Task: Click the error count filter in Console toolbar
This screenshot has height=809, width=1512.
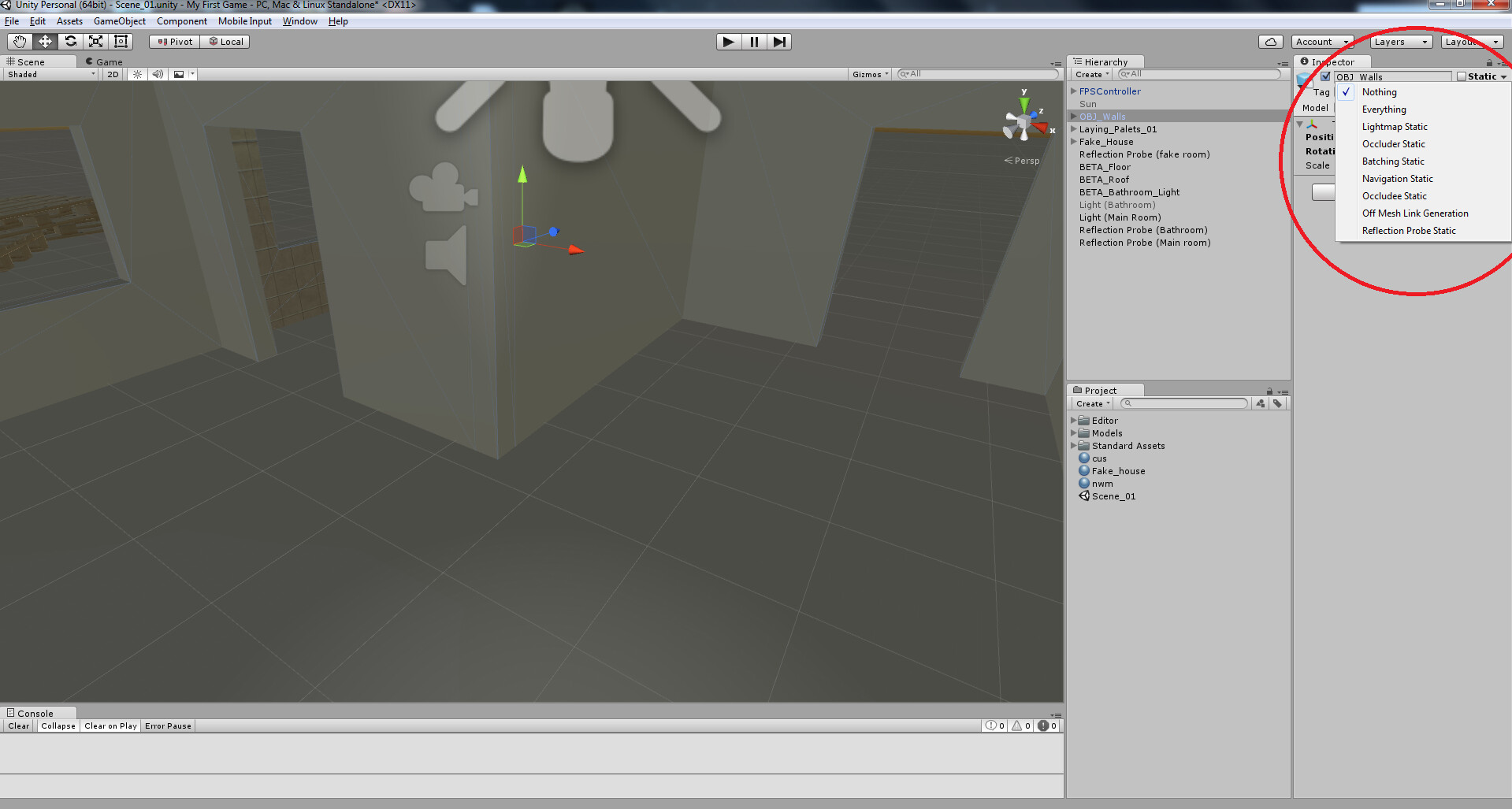Action: [1046, 726]
